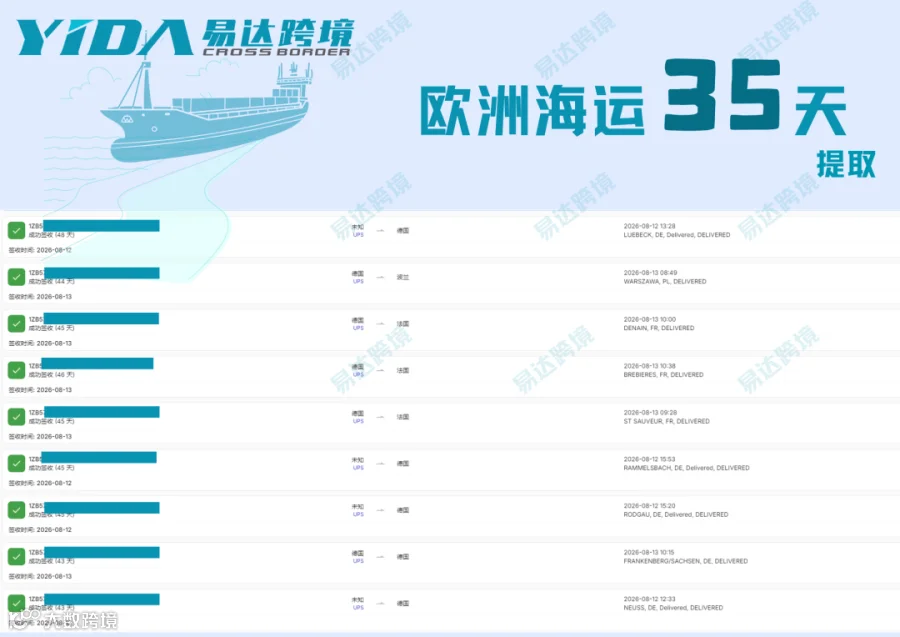Screen dimensions: 900x637
Task: Click the WARSZAWA, PL delivered status text
Action: (665, 281)
